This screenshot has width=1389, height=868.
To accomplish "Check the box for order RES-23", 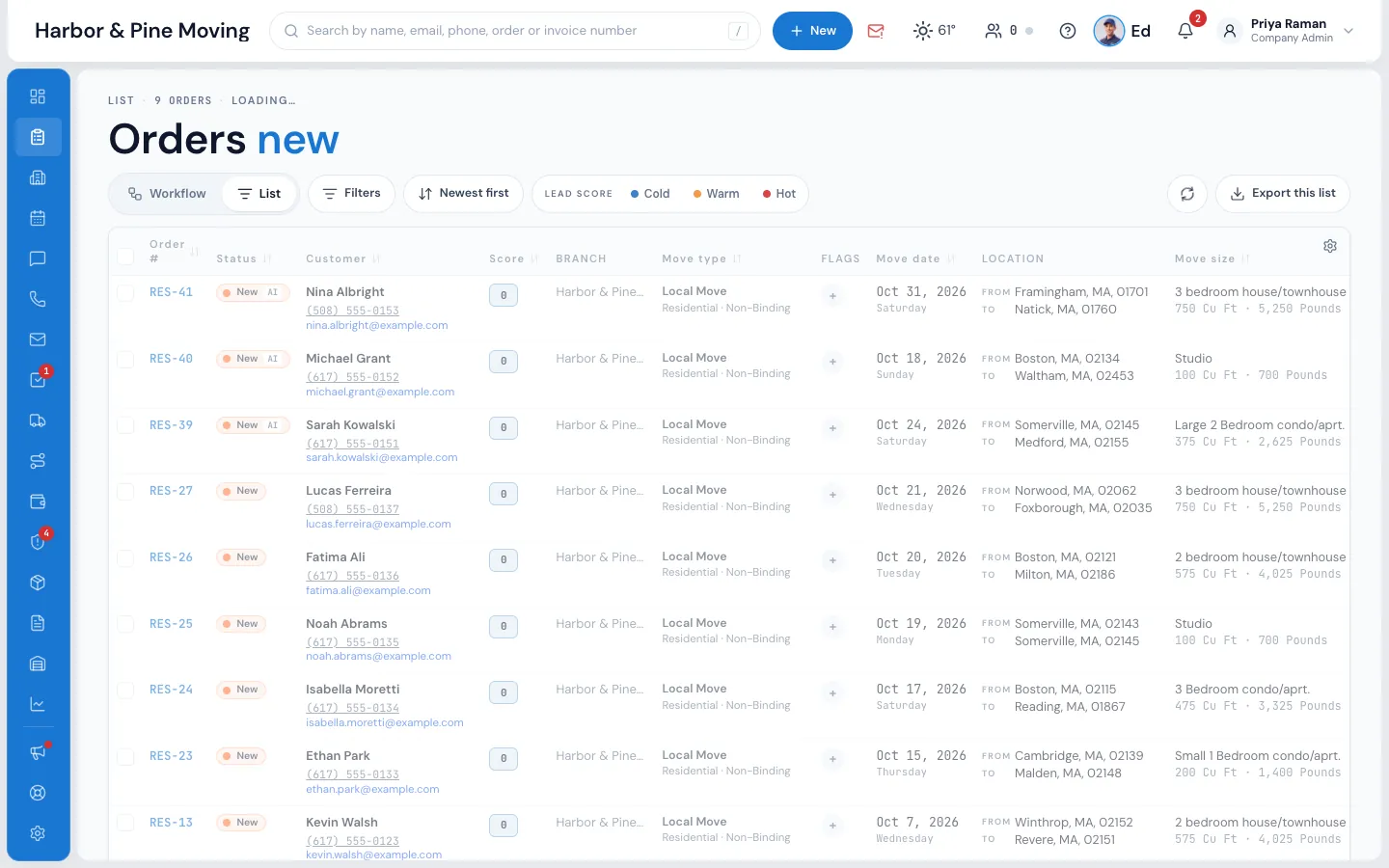I will [x=125, y=756].
